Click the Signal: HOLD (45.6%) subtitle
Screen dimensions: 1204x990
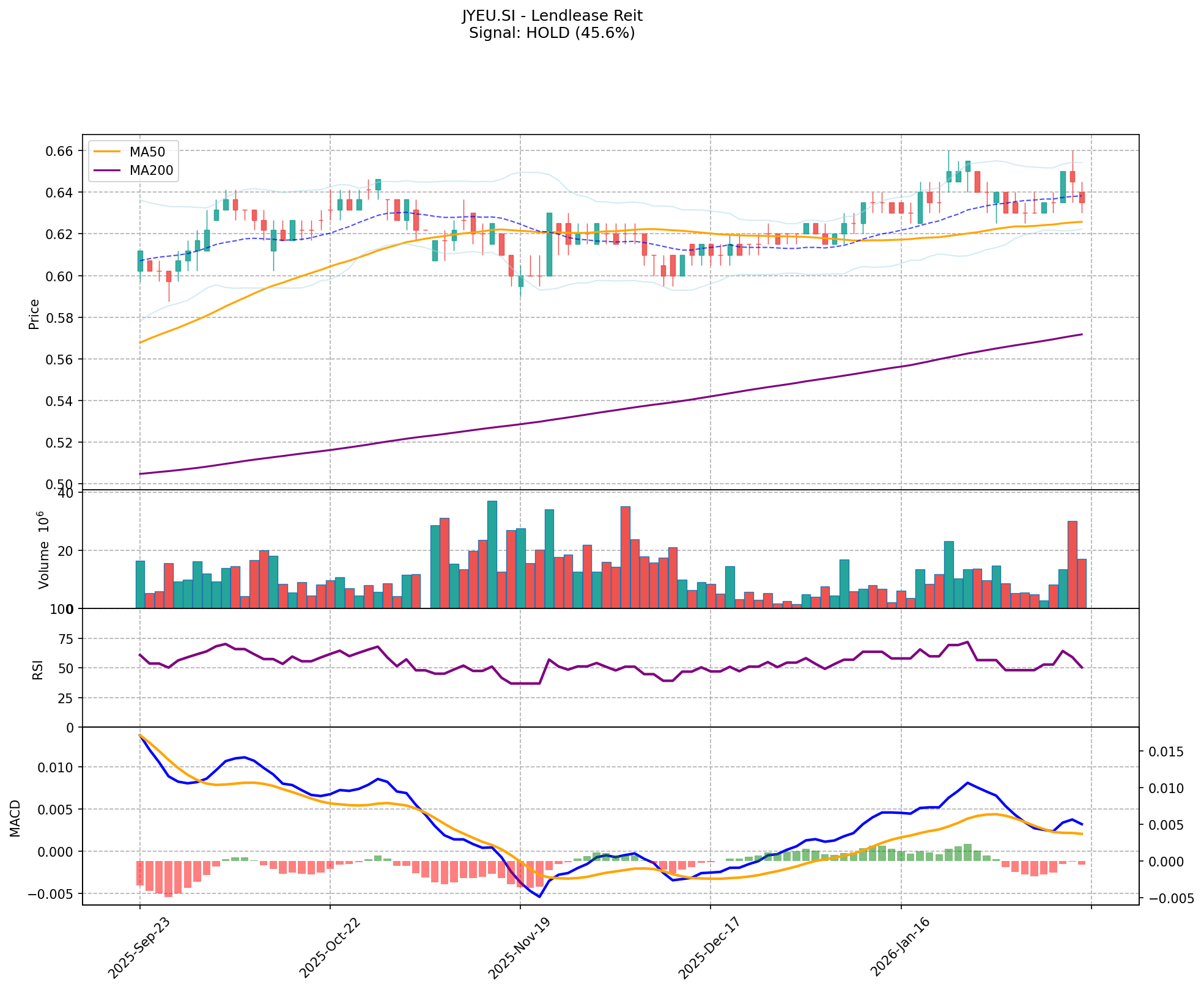coord(552,33)
